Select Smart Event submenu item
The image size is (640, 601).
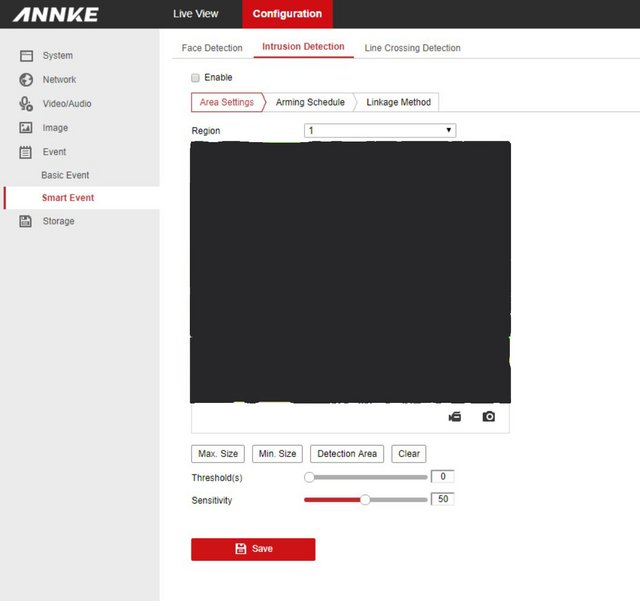coord(68,198)
